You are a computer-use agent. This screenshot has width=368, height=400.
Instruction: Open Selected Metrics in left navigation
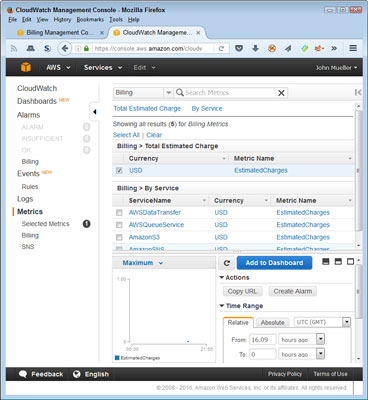pyautogui.click(x=45, y=224)
